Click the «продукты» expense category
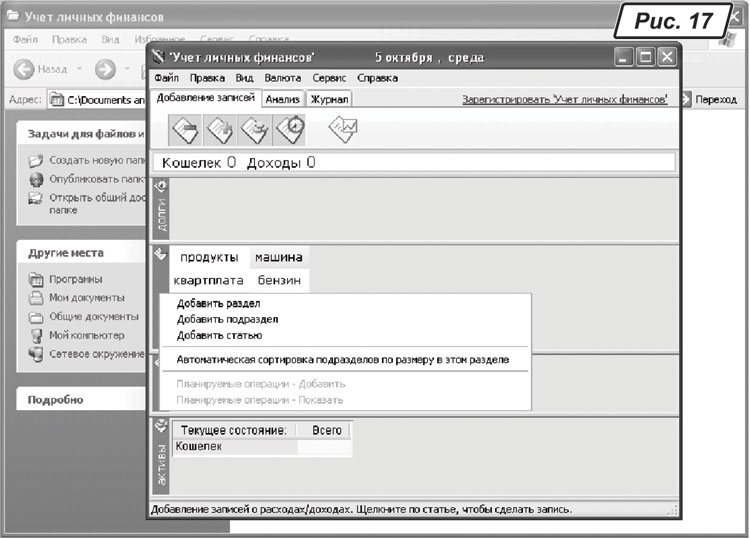The image size is (750, 539). tap(209, 257)
